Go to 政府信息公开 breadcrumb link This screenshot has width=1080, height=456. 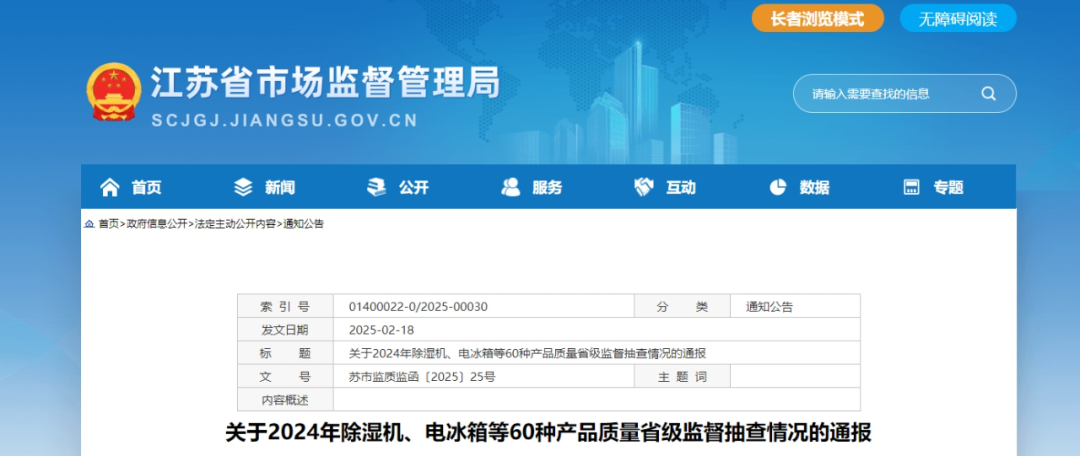pyautogui.click(x=156, y=224)
